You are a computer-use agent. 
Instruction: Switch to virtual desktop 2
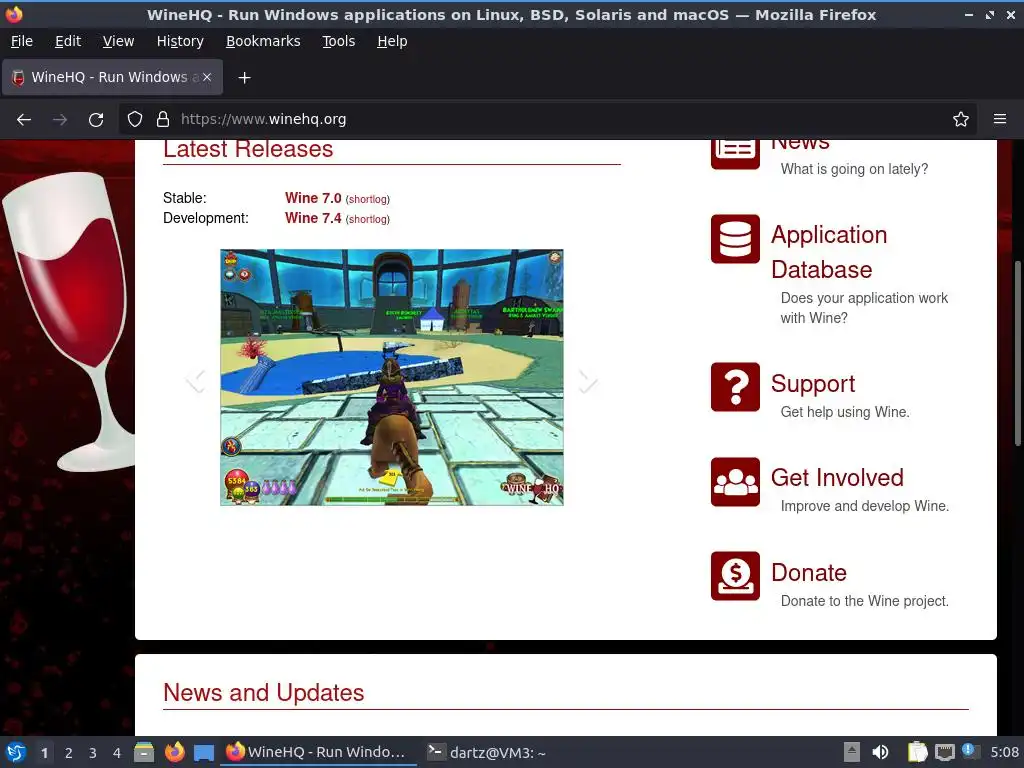(69, 753)
